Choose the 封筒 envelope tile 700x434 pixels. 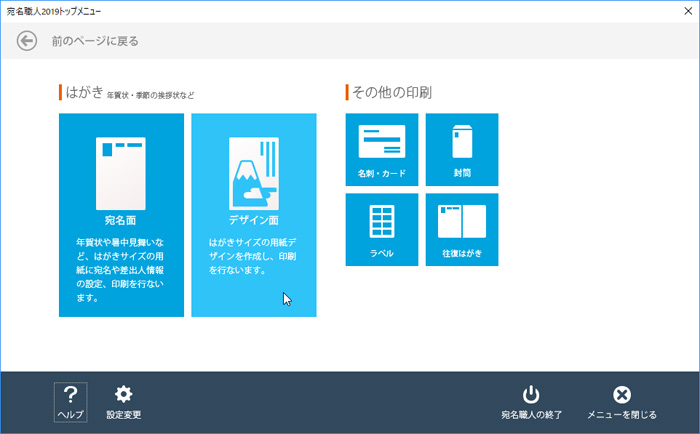coord(462,149)
